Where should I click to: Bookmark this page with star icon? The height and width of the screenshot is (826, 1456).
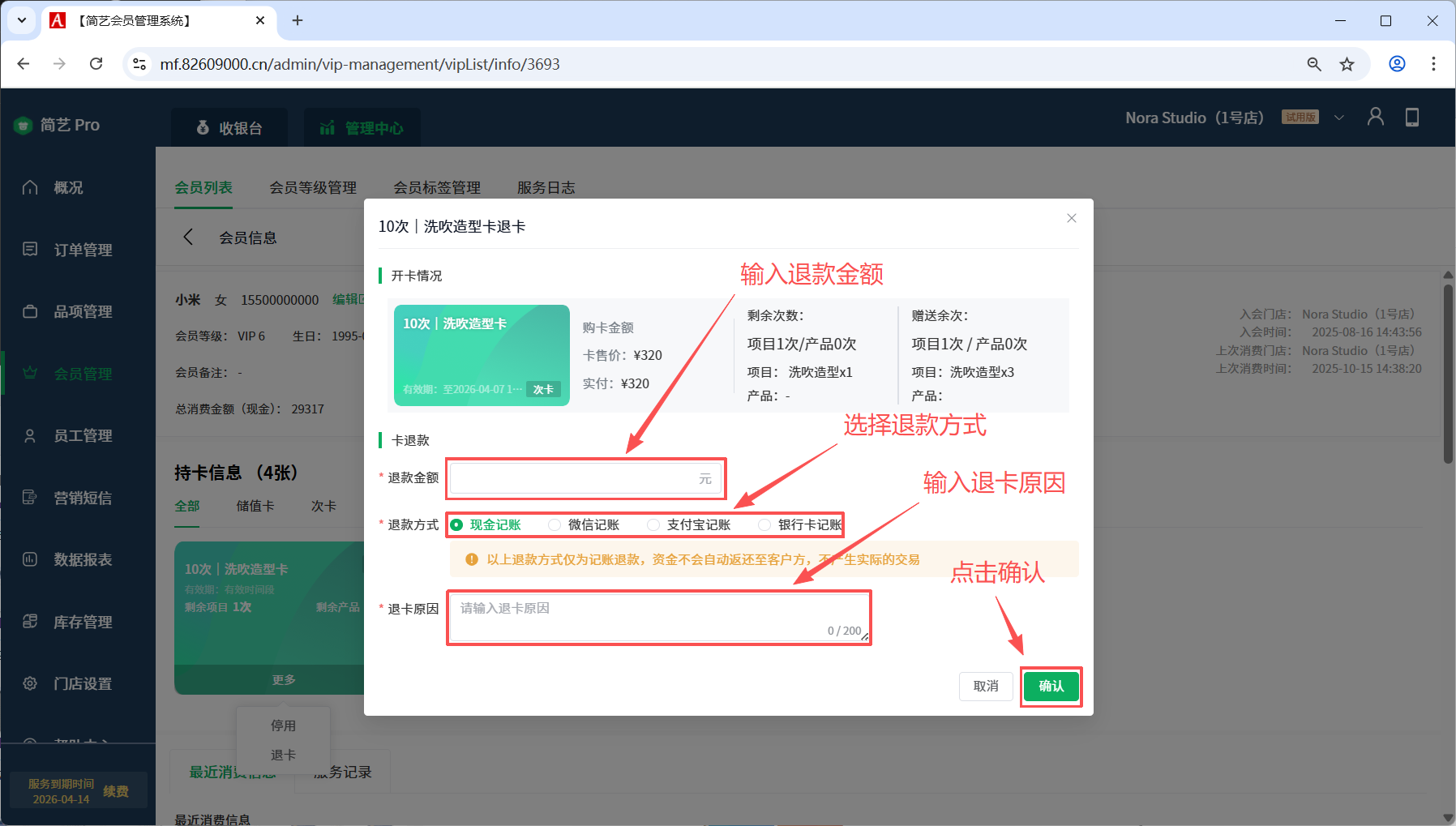(1347, 64)
